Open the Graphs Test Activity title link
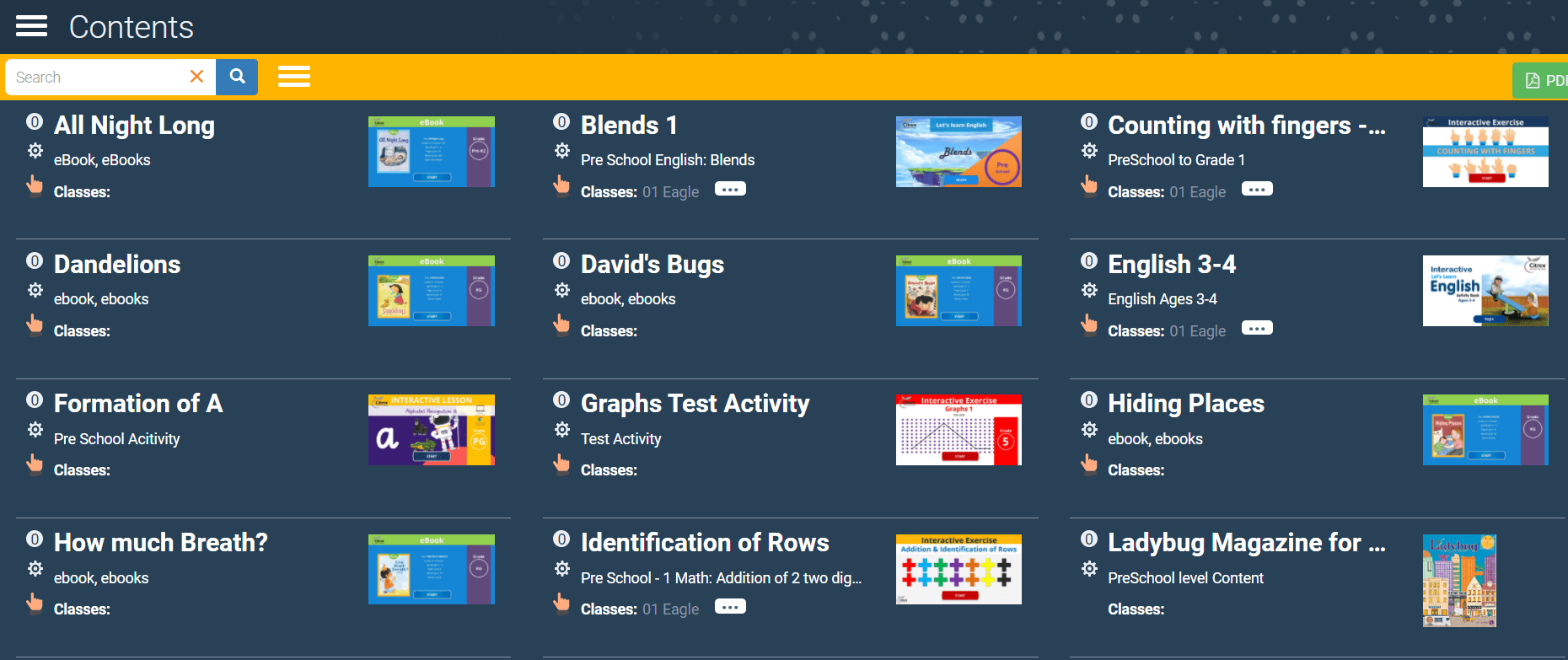 [x=695, y=404]
